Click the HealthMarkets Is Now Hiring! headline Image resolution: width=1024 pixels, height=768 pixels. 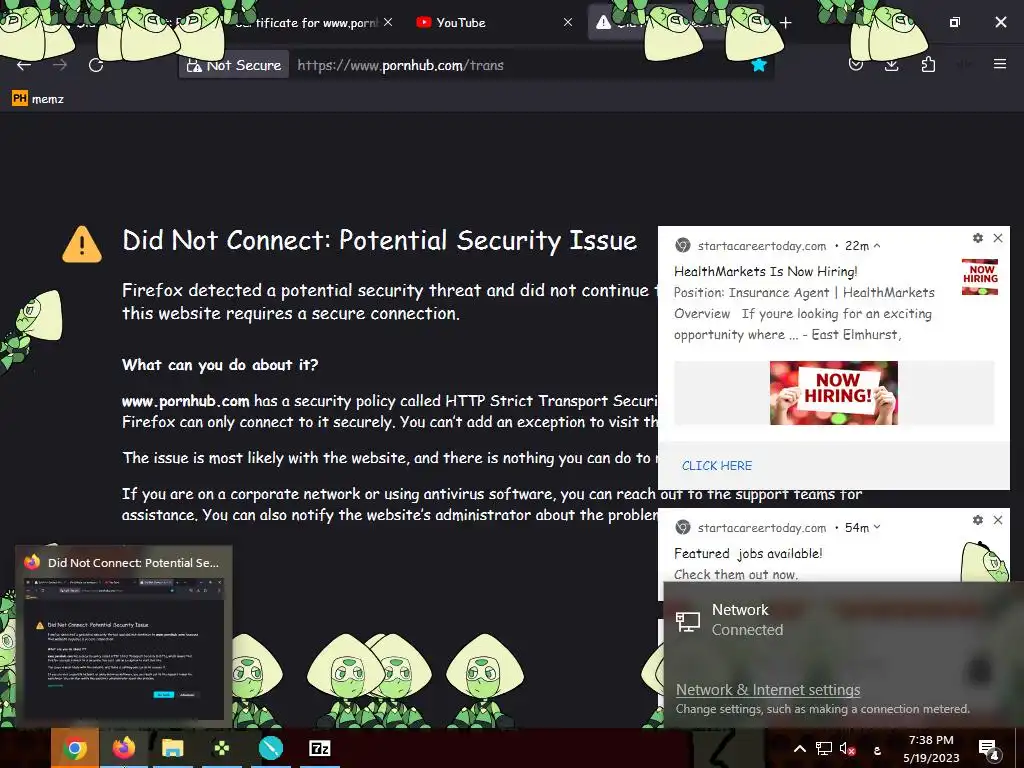tap(765, 271)
